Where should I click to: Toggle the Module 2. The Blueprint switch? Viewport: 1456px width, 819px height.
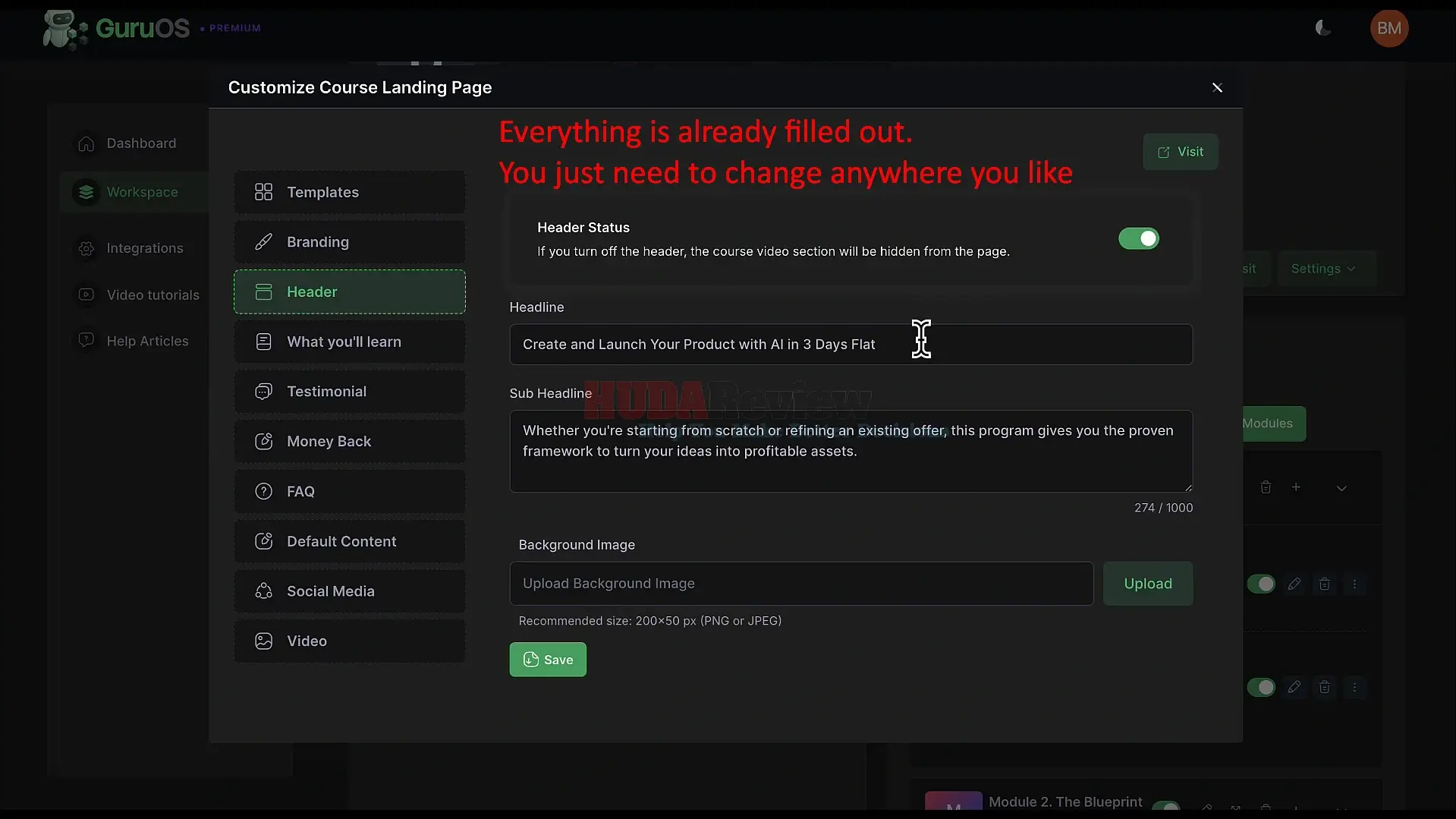tap(1166, 806)
